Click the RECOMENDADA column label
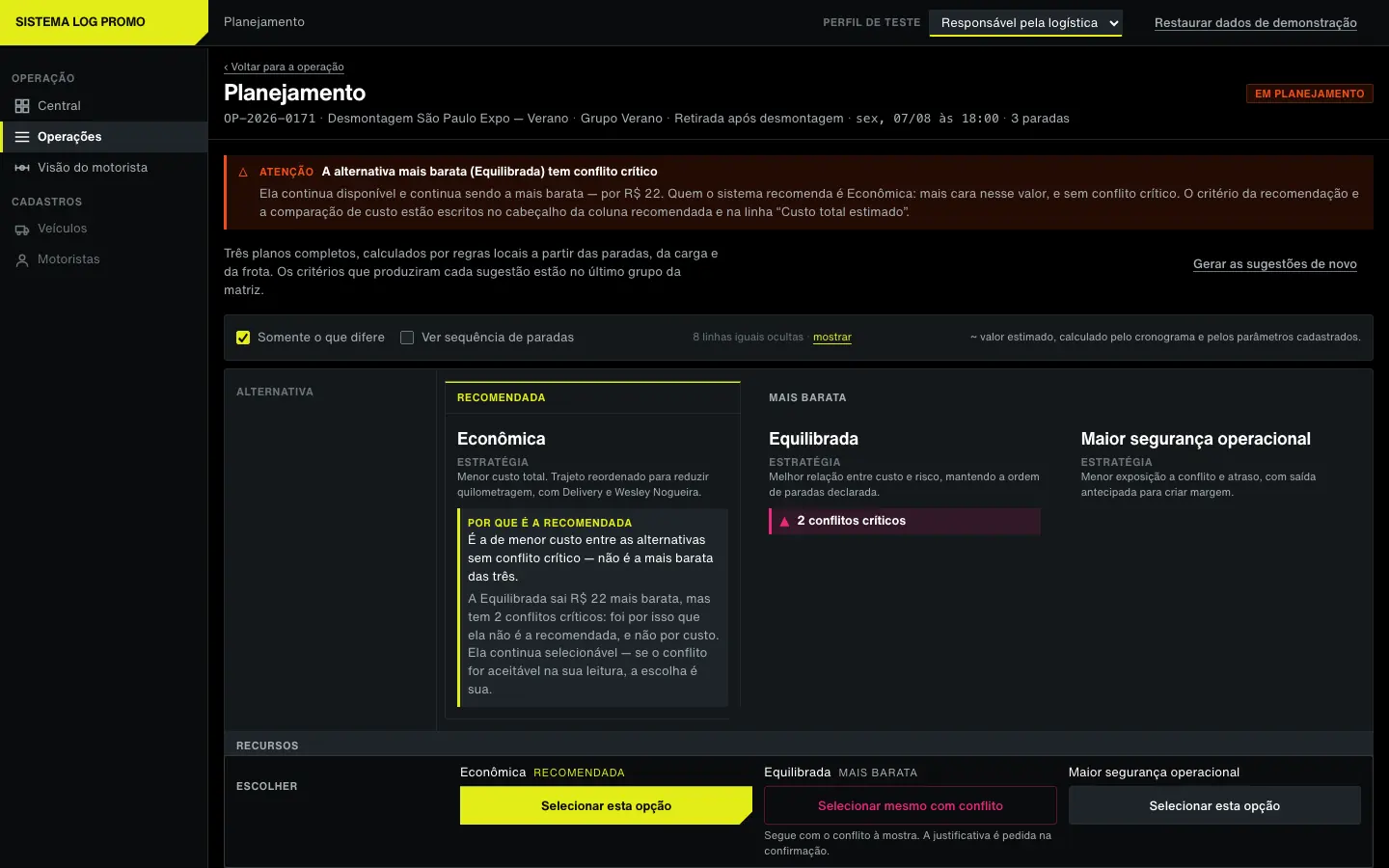 [501, 397]
